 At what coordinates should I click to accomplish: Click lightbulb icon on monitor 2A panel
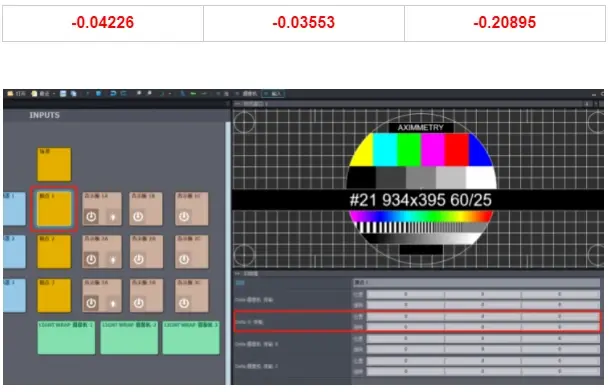tap(113, 259)
